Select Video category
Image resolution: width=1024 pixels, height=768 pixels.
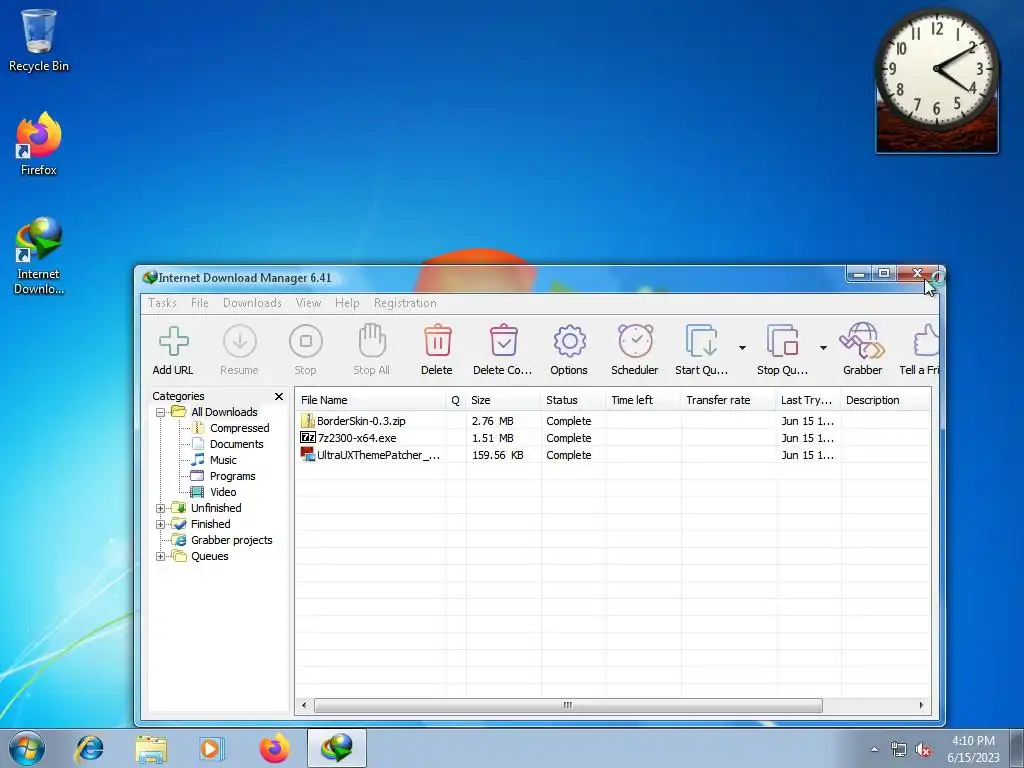[x=223, y=492]
